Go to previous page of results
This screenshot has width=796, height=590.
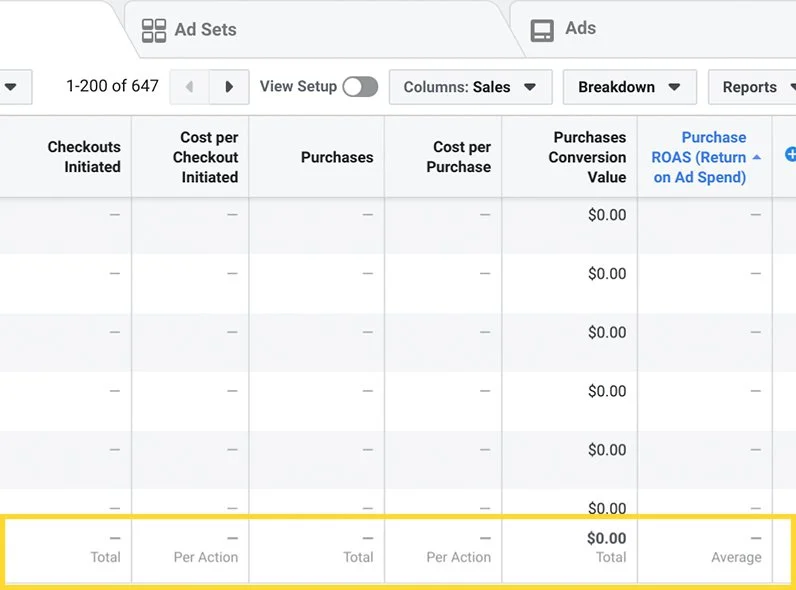point(189,87)
